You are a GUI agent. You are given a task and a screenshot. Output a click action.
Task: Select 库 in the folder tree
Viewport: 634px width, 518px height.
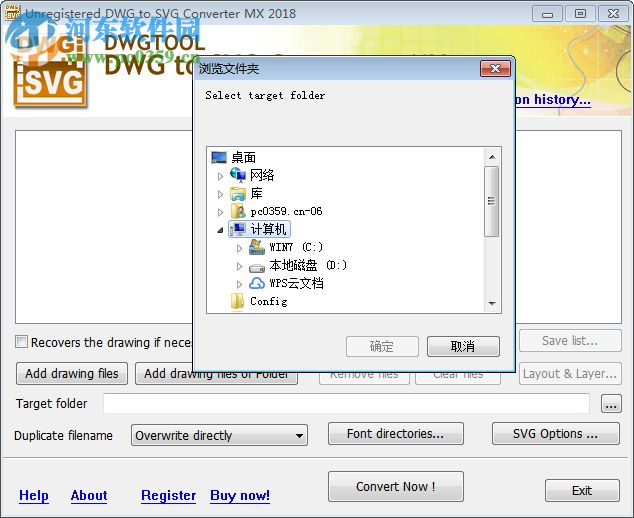pyautogui.click(x=256, y=194)
